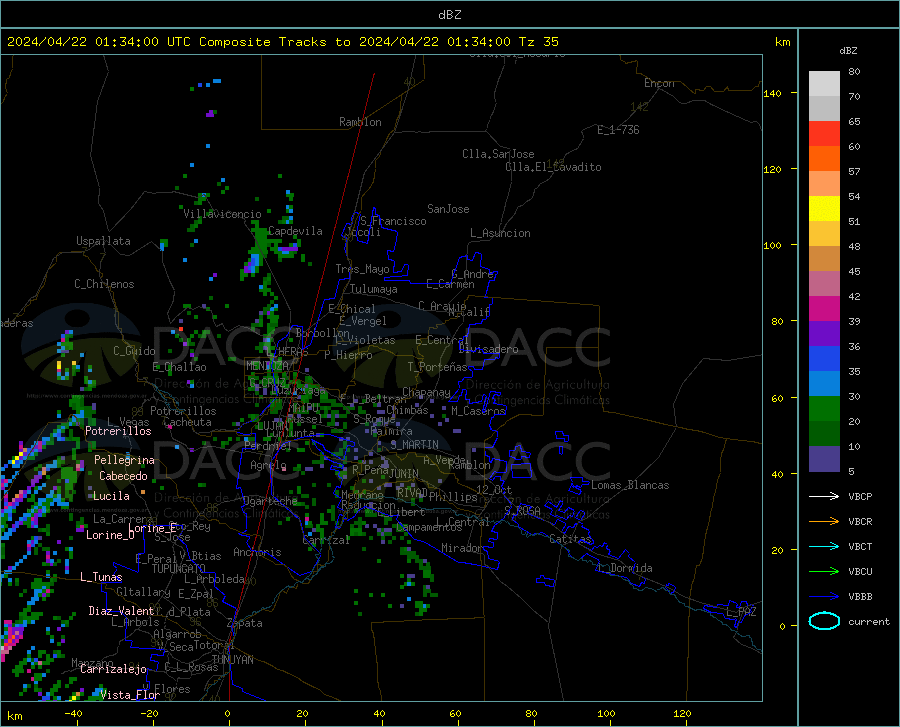Click the Lomas_Blancas map label
The height and width of the screenshot is (727, 900).
coord(630,485)
